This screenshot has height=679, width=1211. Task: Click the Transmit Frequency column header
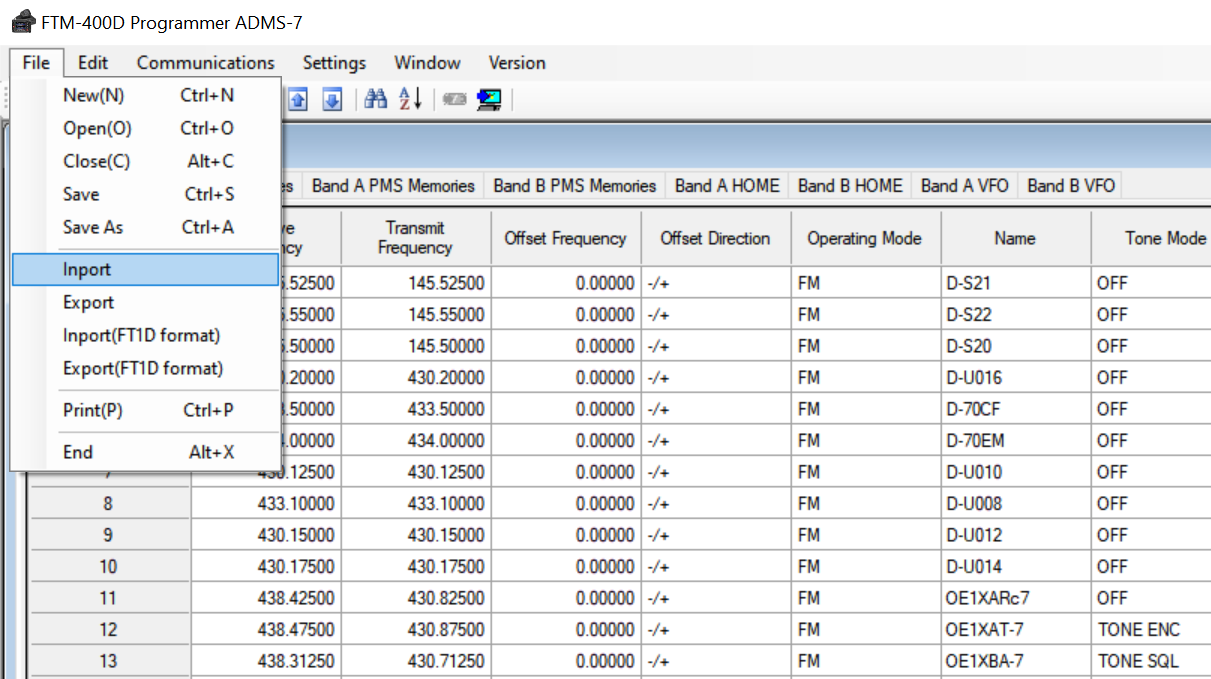pyautogui.click(x=415, y=238)
